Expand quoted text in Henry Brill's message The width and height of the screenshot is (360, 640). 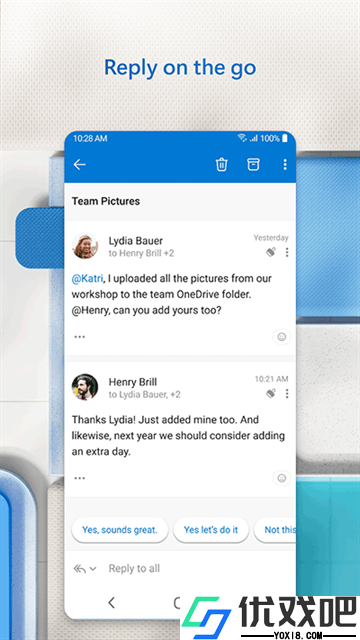coord(80,478)
